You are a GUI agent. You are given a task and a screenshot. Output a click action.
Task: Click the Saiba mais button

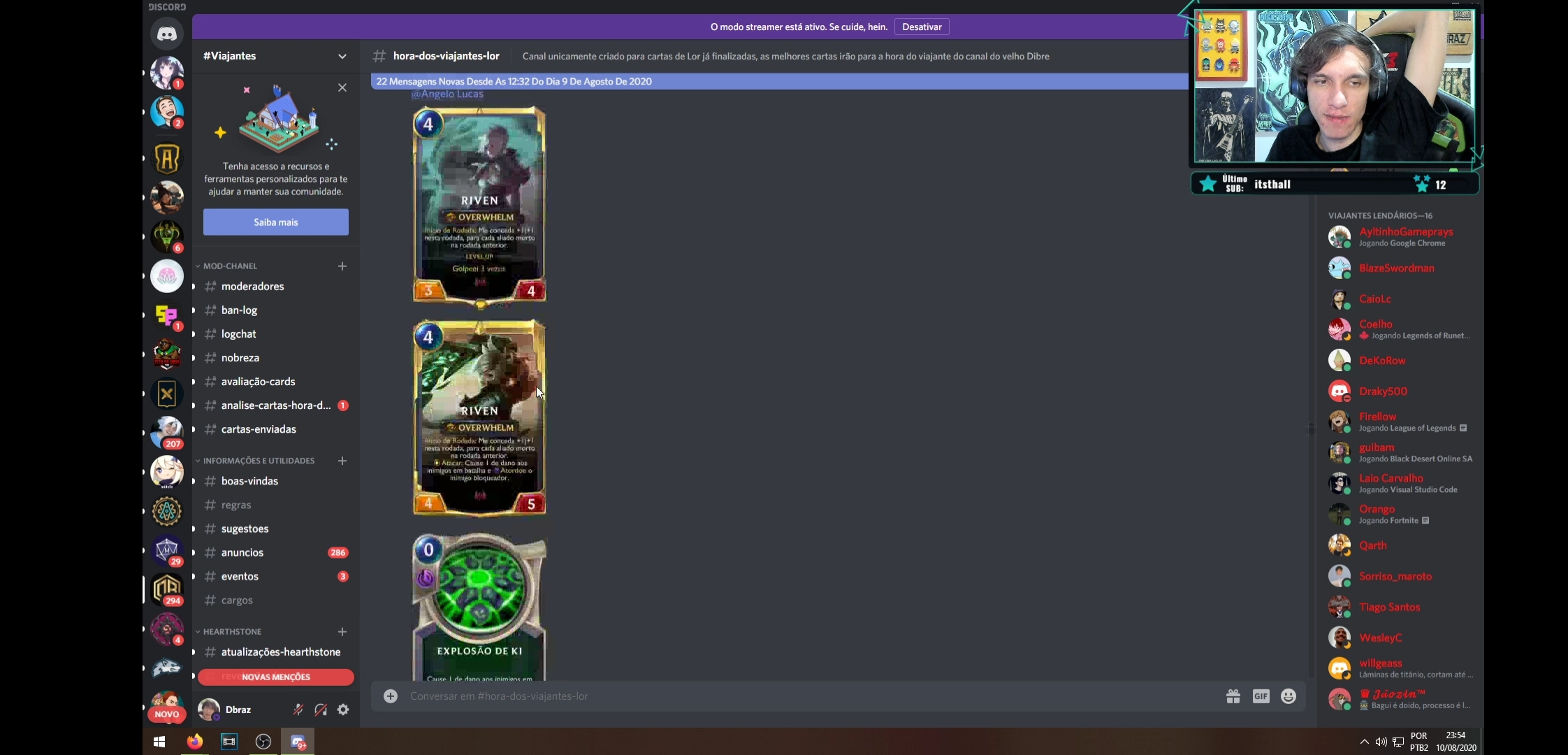click(276, 222)
